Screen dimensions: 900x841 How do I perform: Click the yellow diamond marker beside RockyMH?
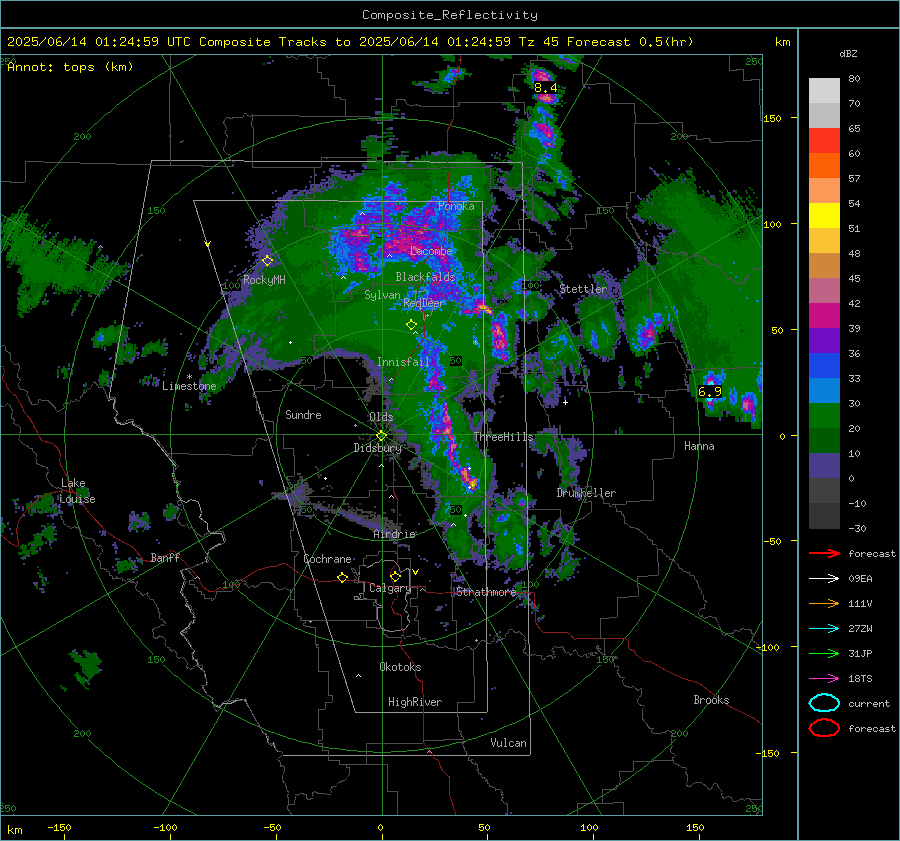(267, 261)
